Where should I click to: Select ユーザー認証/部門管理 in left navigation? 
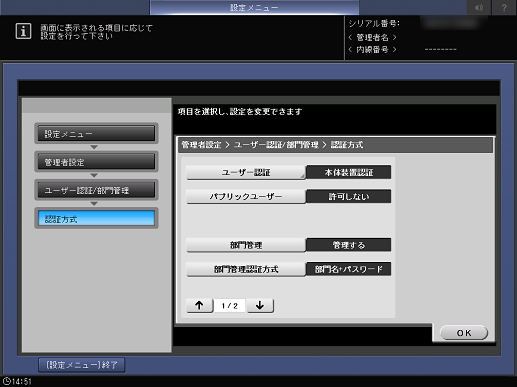96,190
